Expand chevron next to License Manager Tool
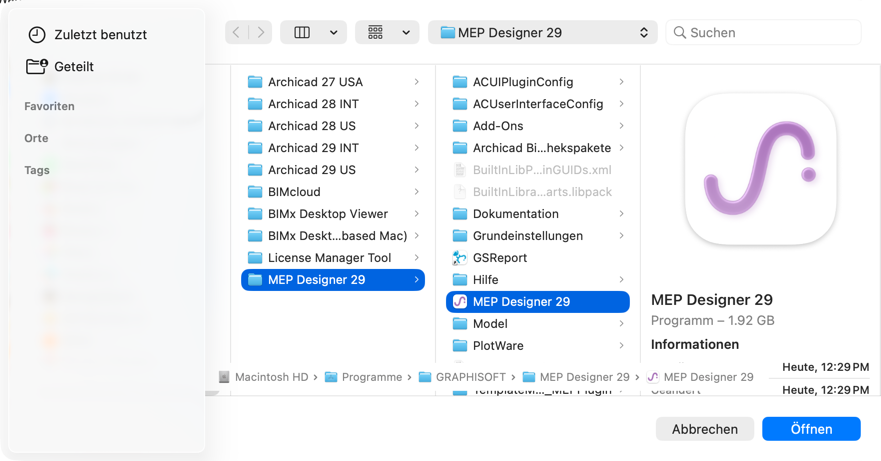This screenshot has height=461, width=881. [x=416, y=257]
